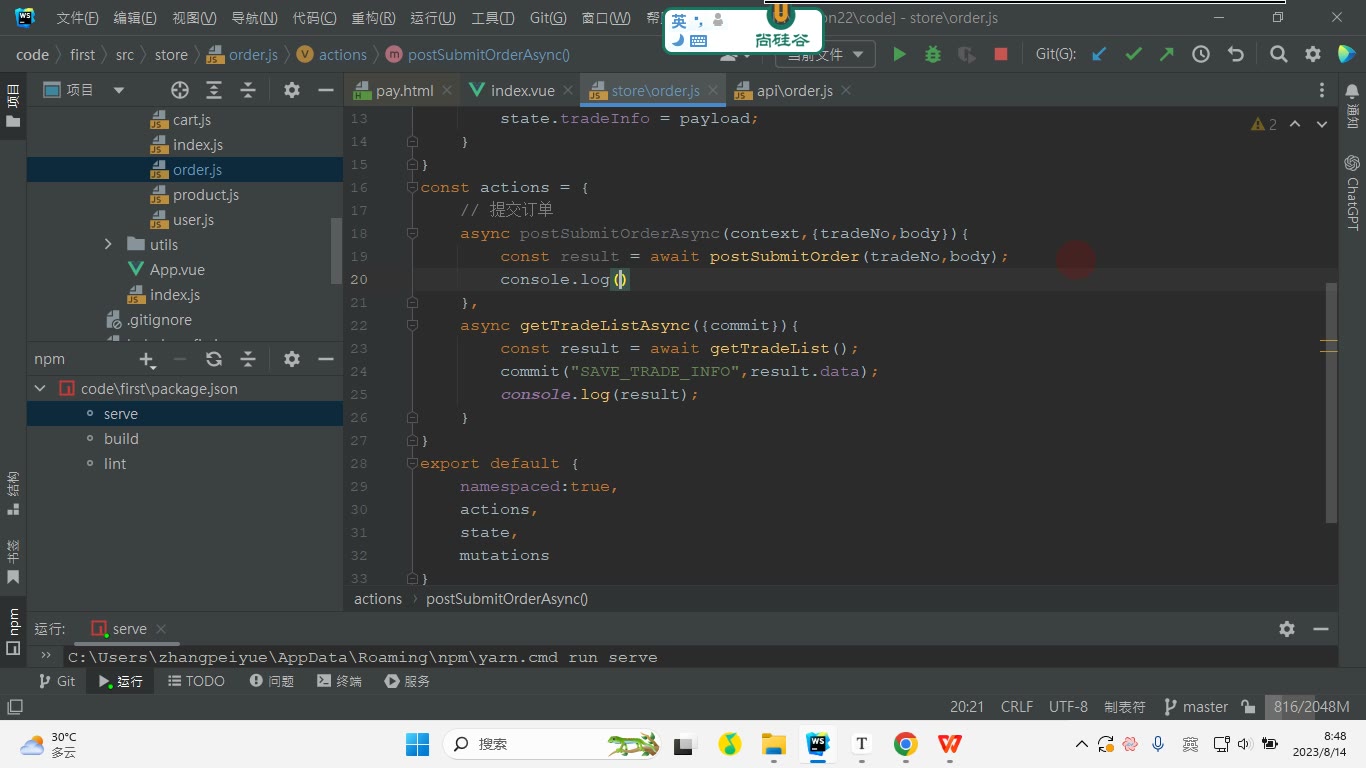Expand the utils folder

point(109,244)
